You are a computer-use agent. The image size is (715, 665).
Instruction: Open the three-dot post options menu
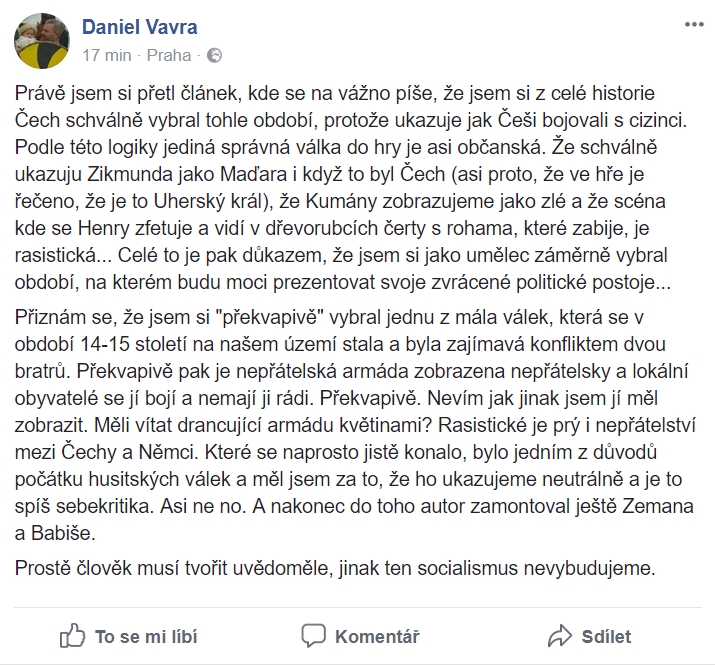click(694, 25)
